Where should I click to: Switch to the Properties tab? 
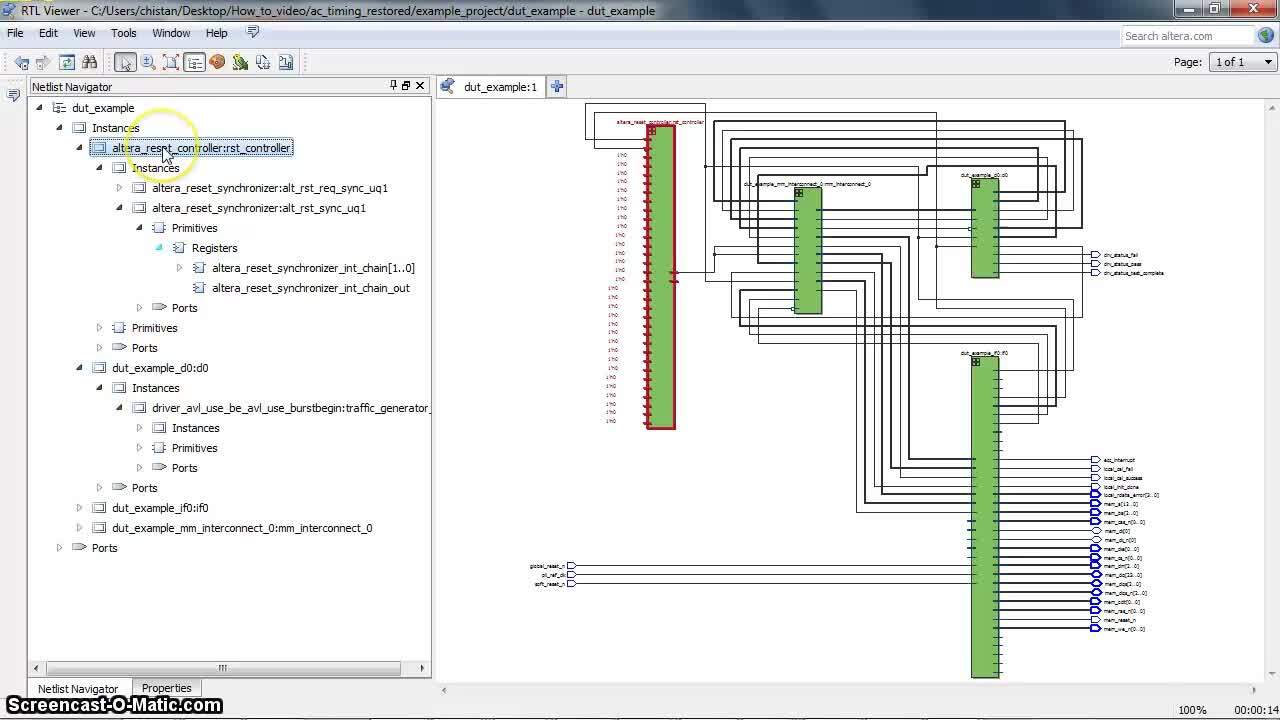click(x=166, y=688)
